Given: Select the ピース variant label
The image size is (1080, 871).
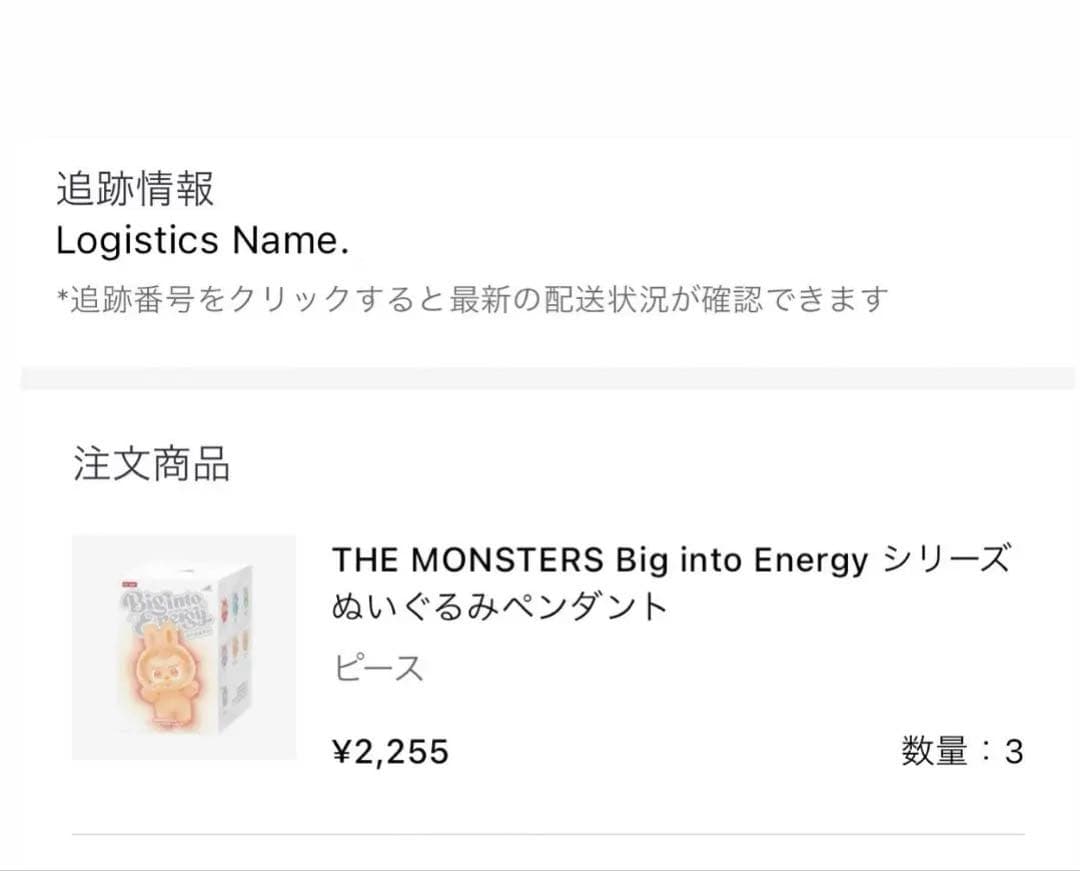Looking at the screenshot, I should pos(377,668).
